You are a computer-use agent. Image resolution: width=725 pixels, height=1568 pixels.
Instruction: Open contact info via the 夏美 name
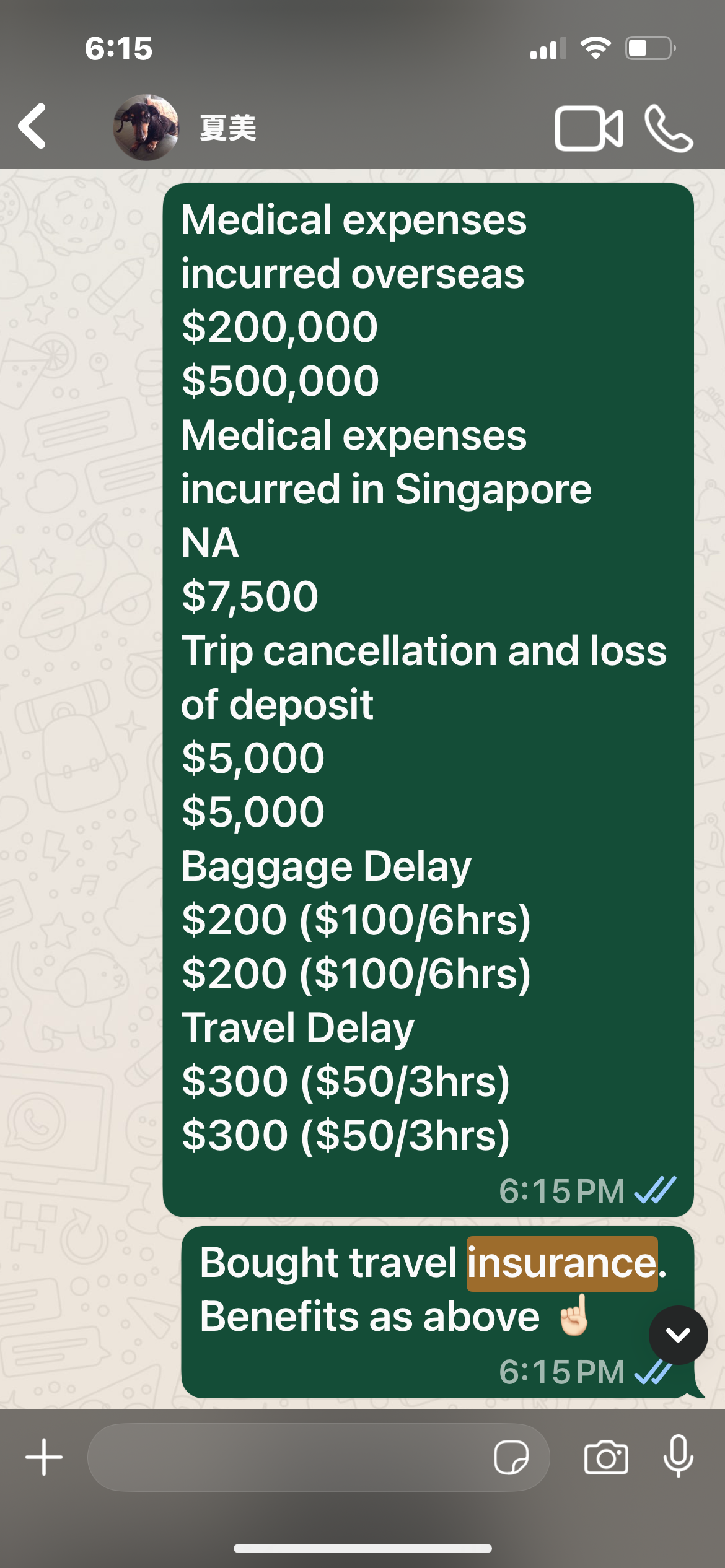pos(228,128)
